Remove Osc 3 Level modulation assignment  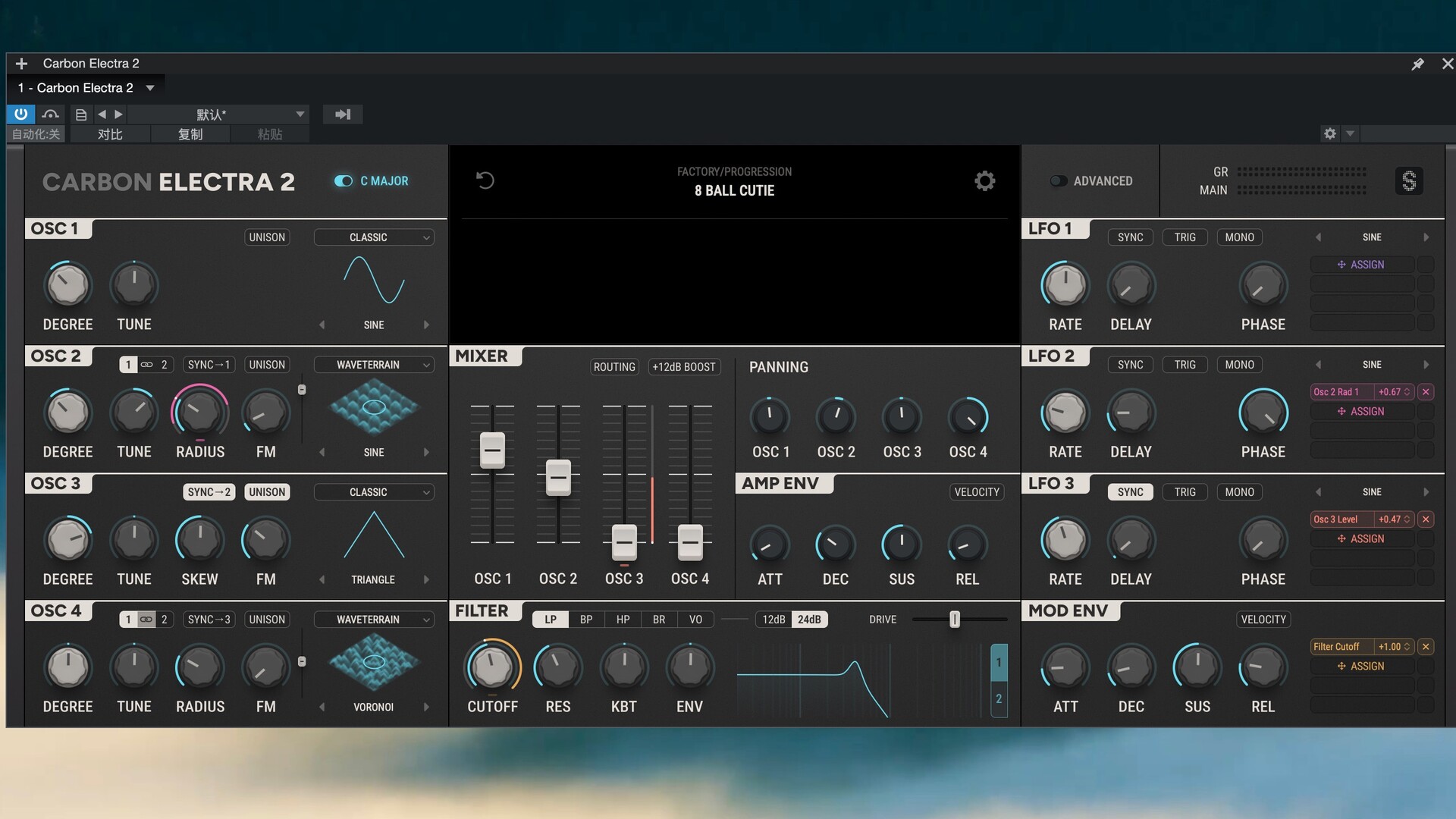1426,519
